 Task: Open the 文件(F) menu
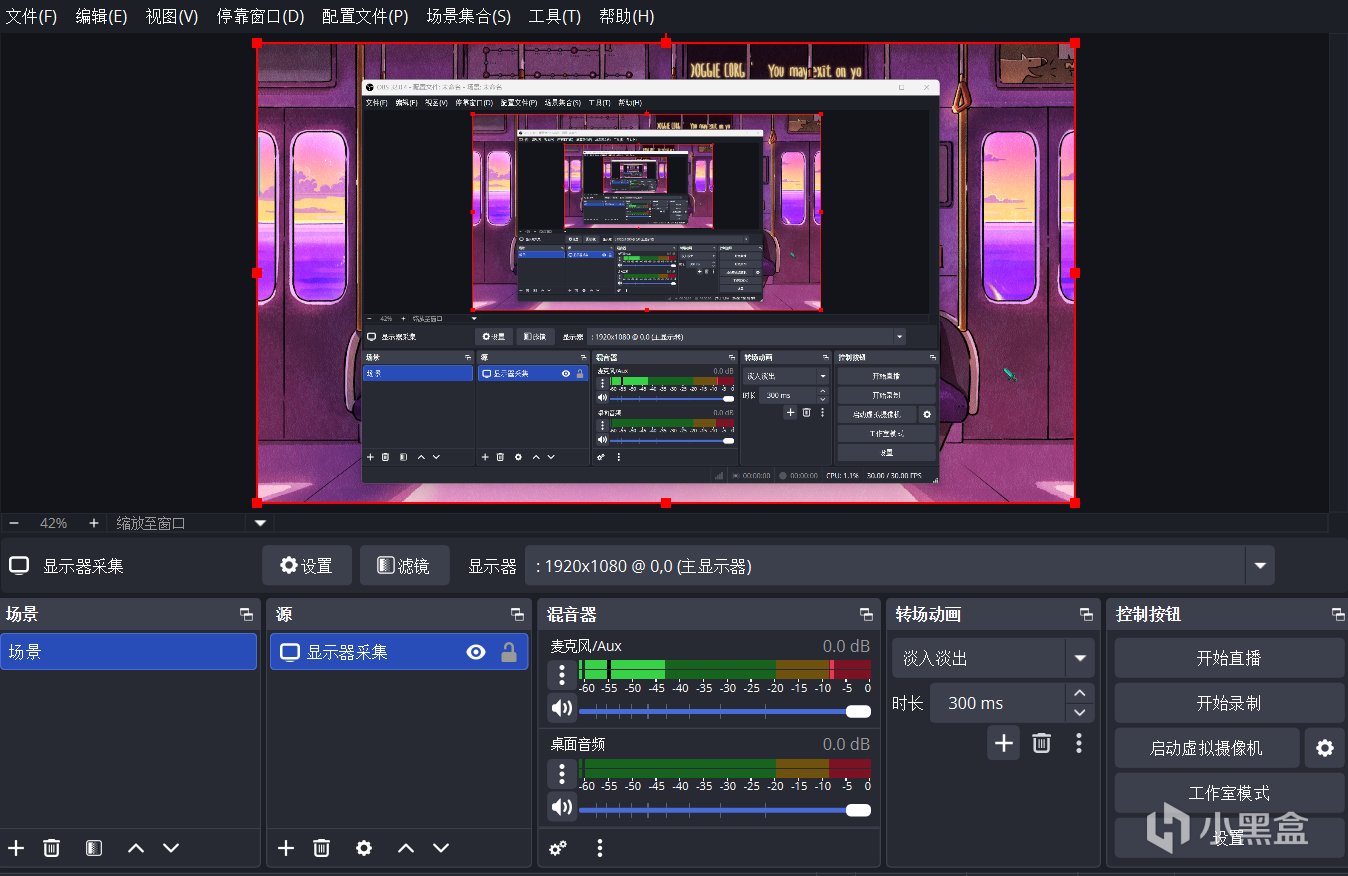pos(32,16)
